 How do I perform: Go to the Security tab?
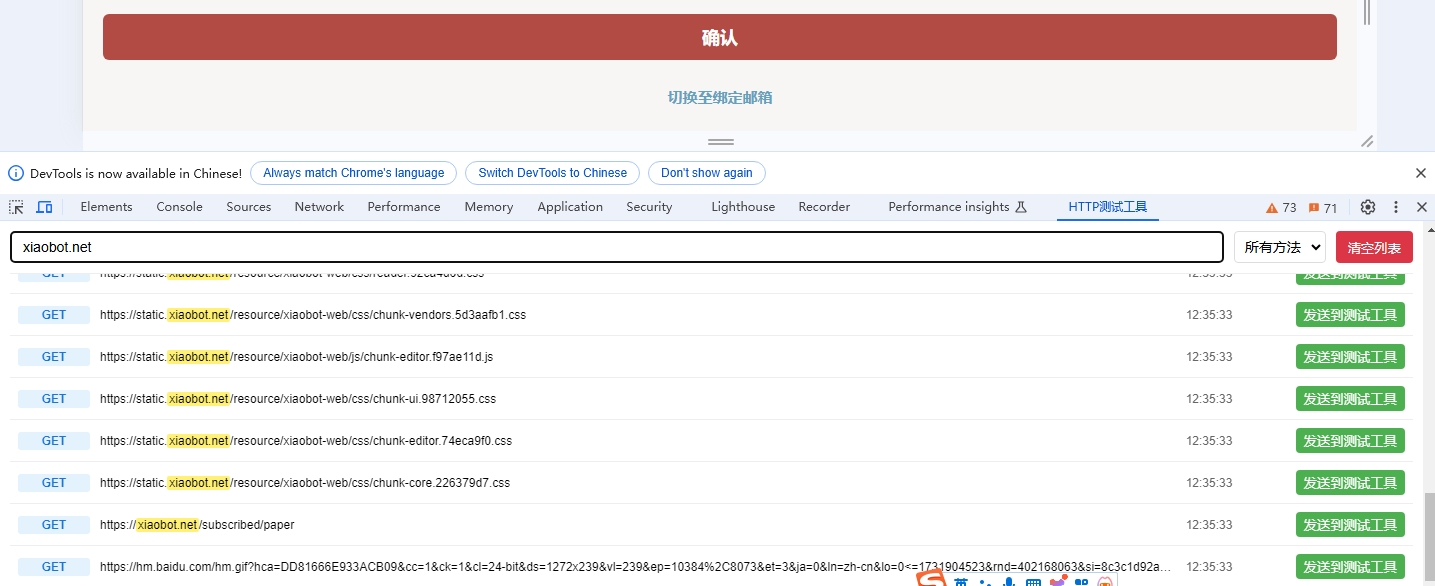649,207
